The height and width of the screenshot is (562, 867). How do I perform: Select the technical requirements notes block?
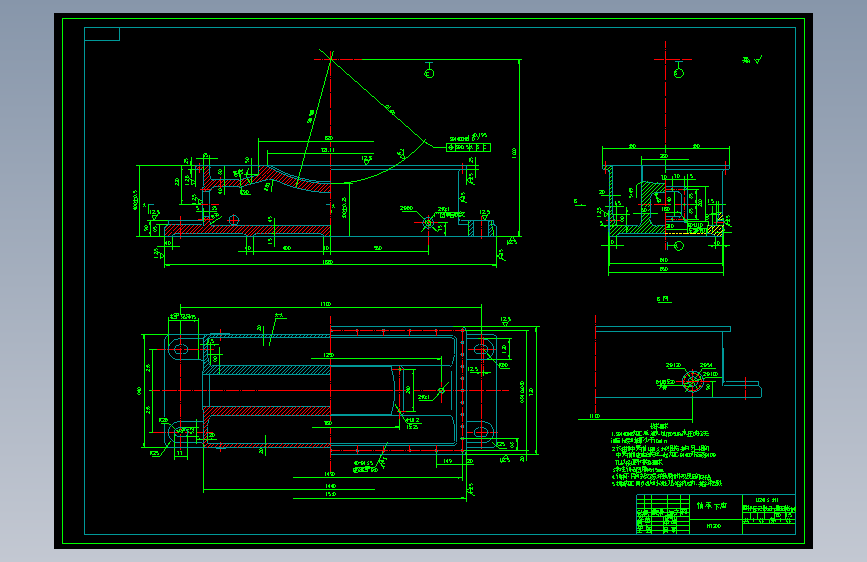pyautogui.click(x=666, y=456)
